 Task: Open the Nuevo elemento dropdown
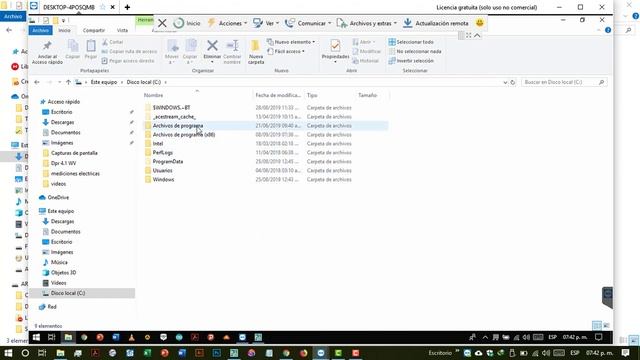click(x=291, y=42)
